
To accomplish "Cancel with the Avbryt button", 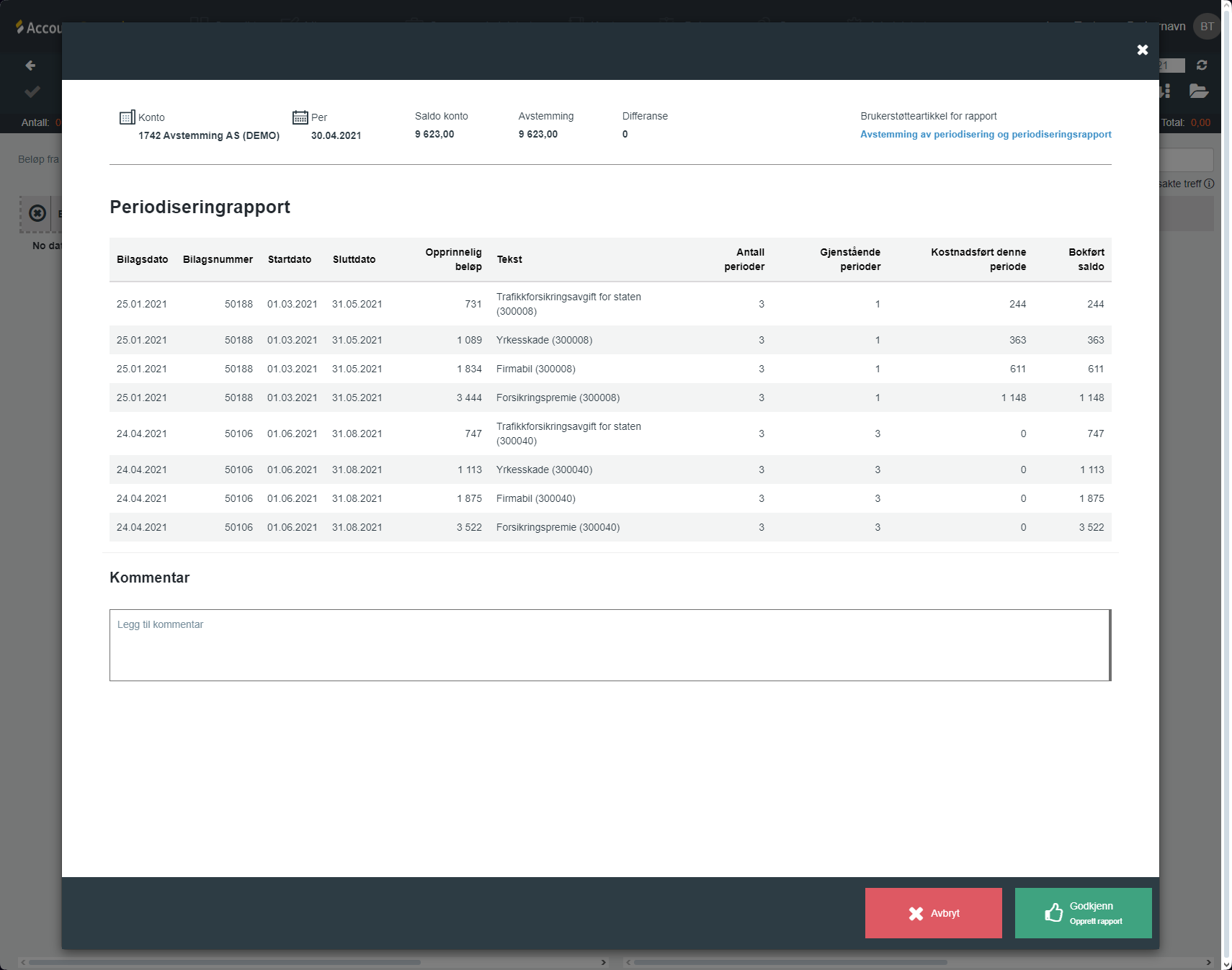I will tap(933, 912).
